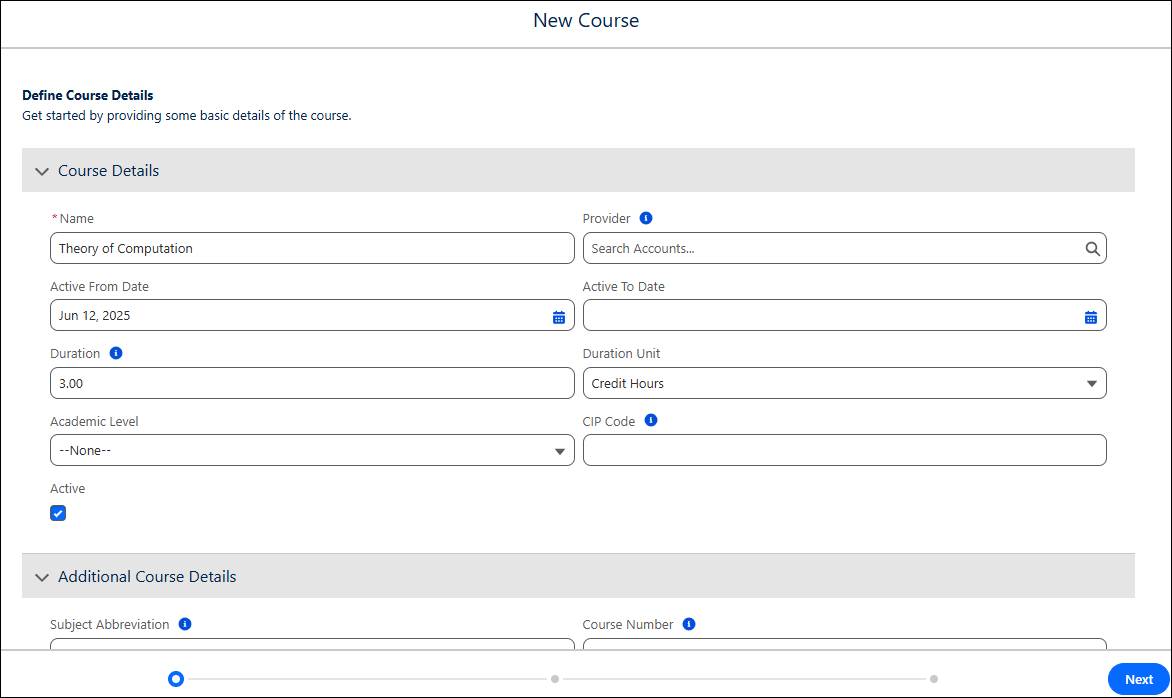Show the Course Number help tooltip
The width and height of the screenshot is (1172, 698).
(687, 623)
